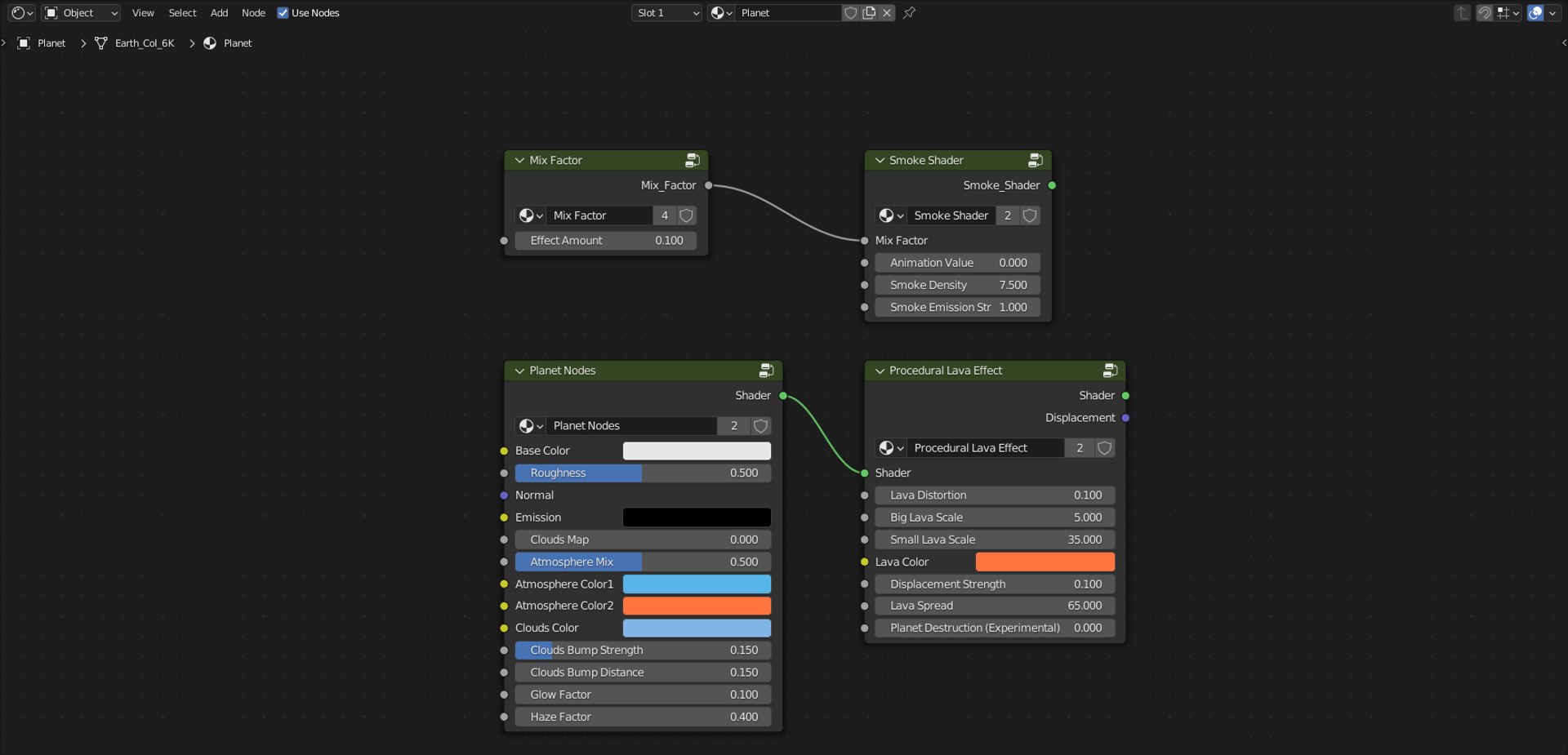
Task: Click the pin icon beside Planet material field
Action: pyautogui.click(x=909, y=12)
